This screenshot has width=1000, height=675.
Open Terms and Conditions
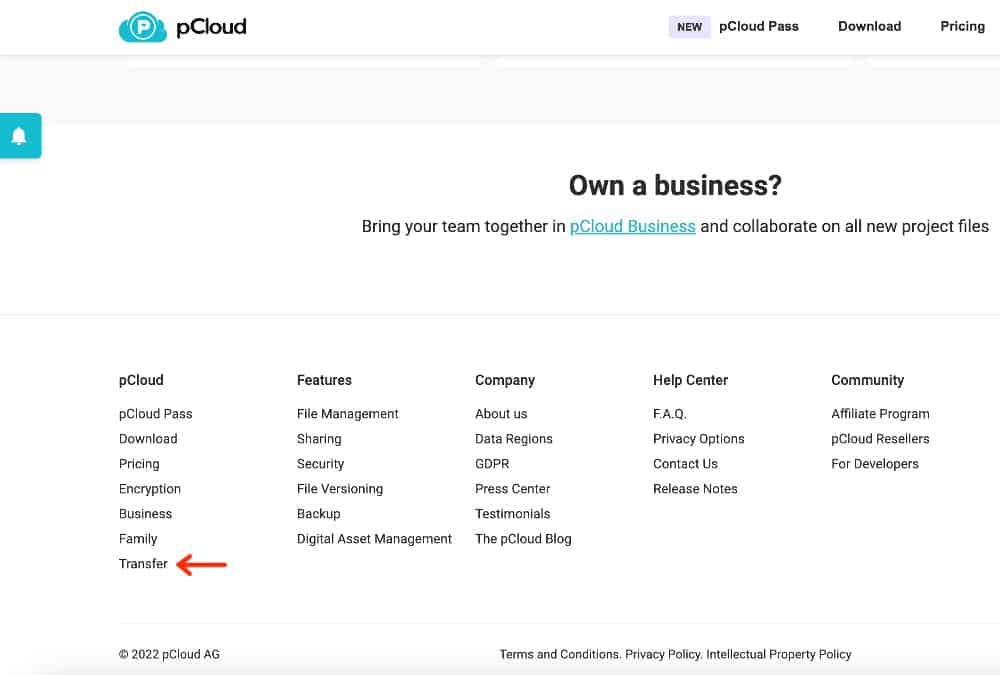coord(559,654)
